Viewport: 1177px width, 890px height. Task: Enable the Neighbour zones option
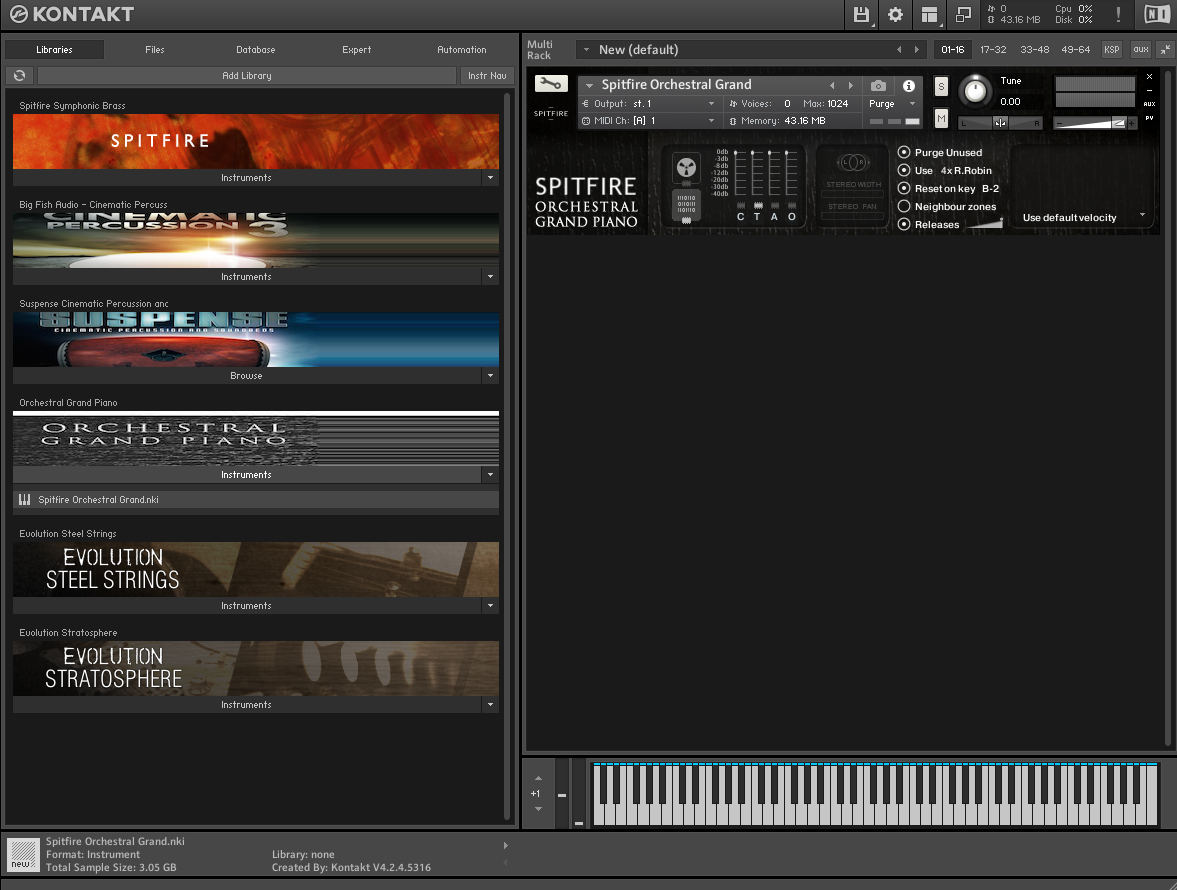(904, 206)
